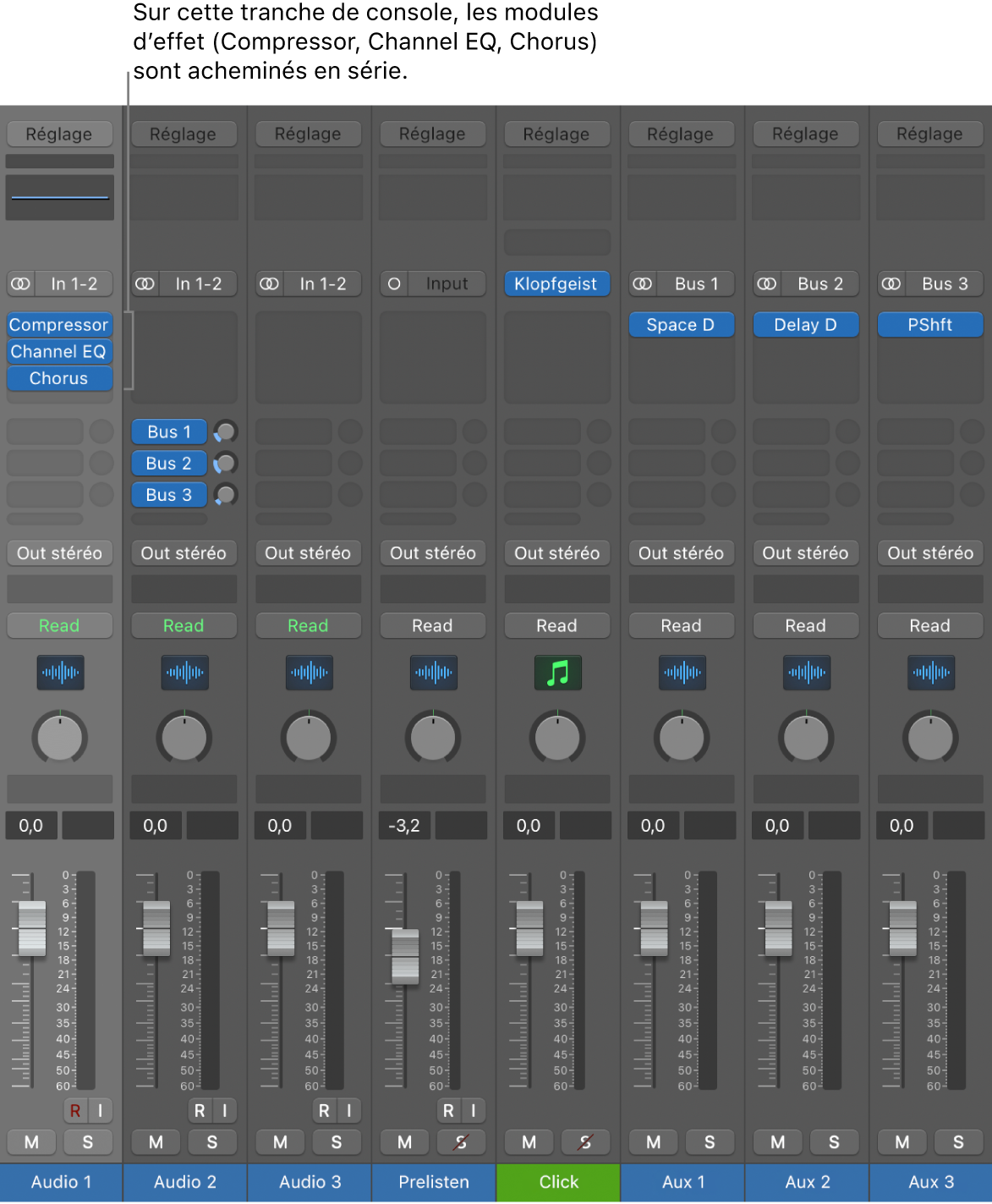Open the Out stéréo output slot on Audio 1

pos(59,553)
